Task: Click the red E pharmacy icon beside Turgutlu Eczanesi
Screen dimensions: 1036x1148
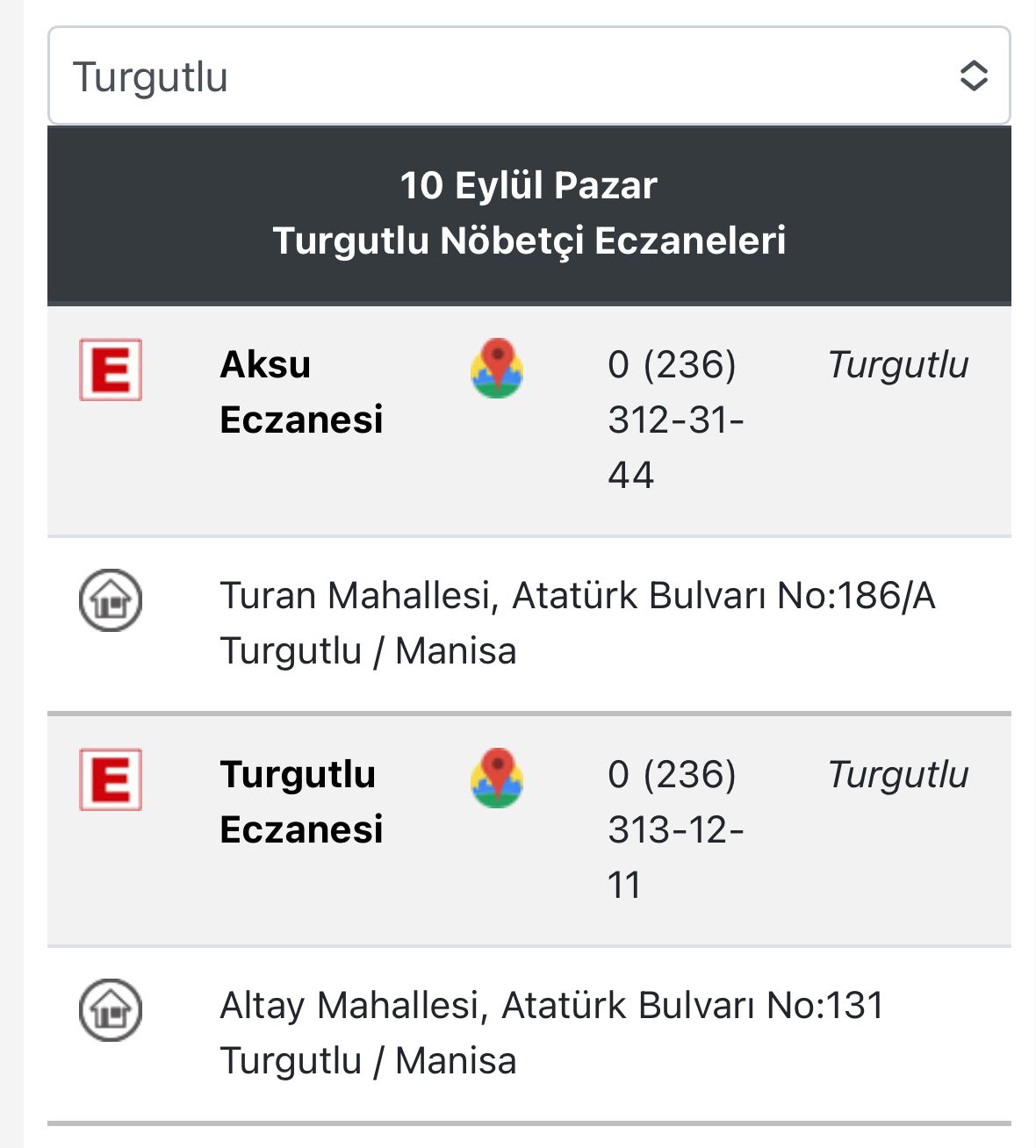Action: [x=111, y=779]
